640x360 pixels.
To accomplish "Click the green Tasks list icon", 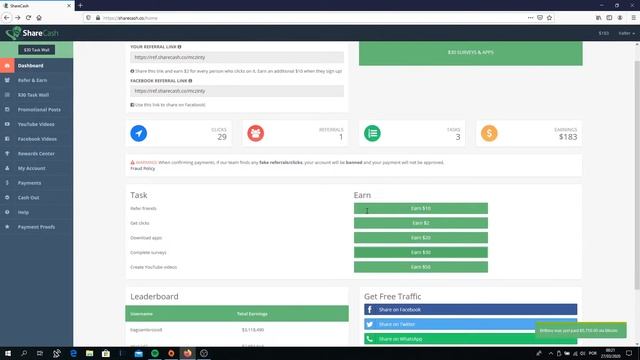I will pos(372,133).
